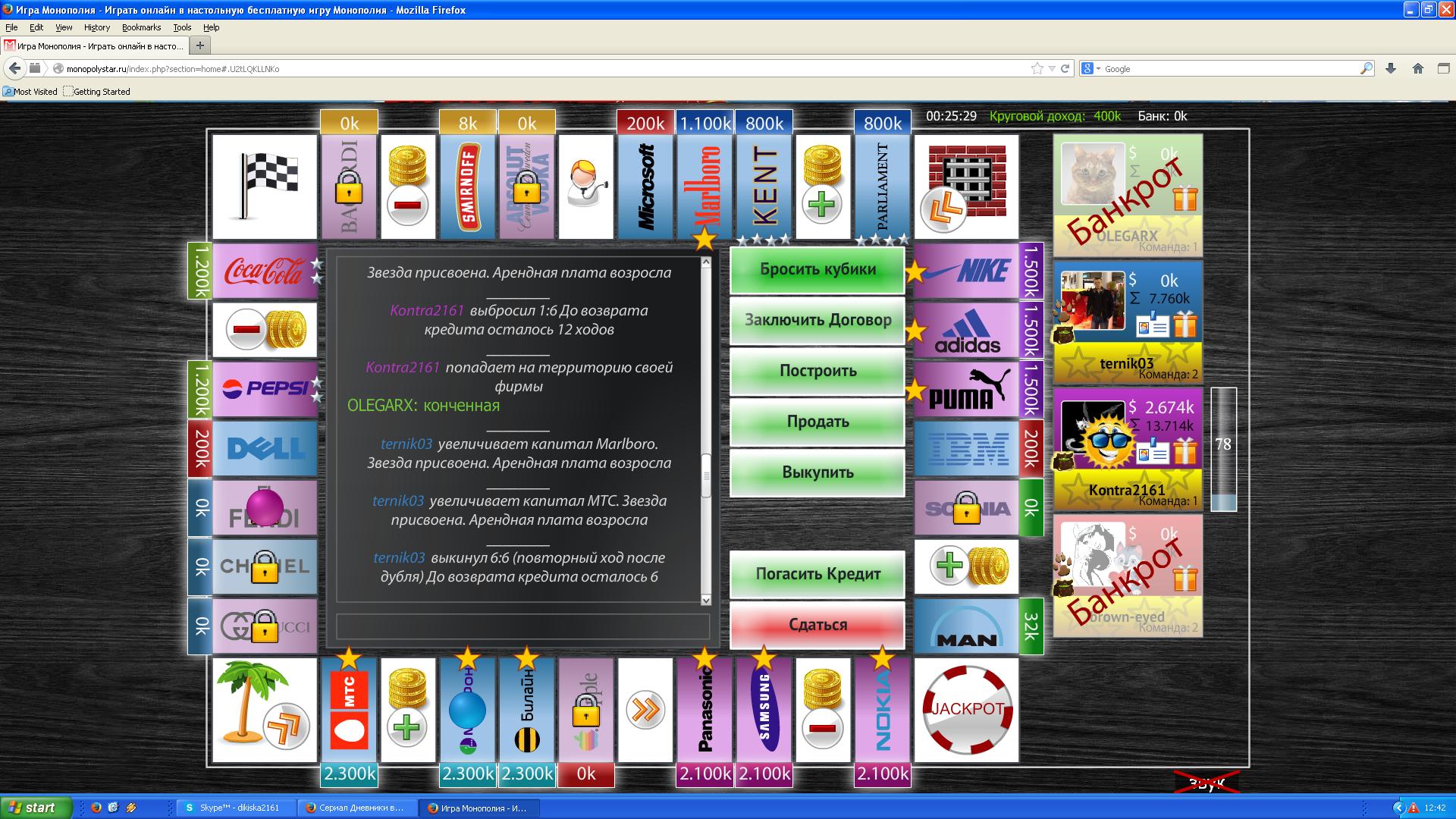Open the Tools menu
Image resolution: width=1456 pixels, height=819 pixels.
pyautogui.click(x=182, y=27)
